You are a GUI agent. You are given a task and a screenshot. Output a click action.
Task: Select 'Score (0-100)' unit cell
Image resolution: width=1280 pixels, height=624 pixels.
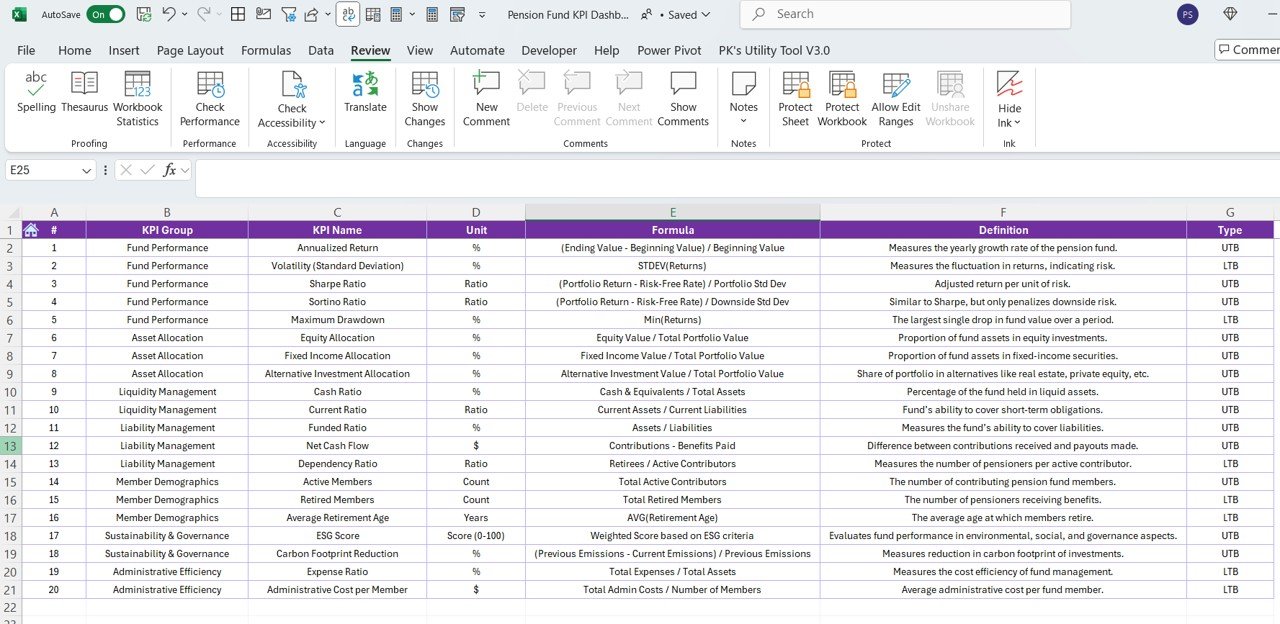pos(476,536)
